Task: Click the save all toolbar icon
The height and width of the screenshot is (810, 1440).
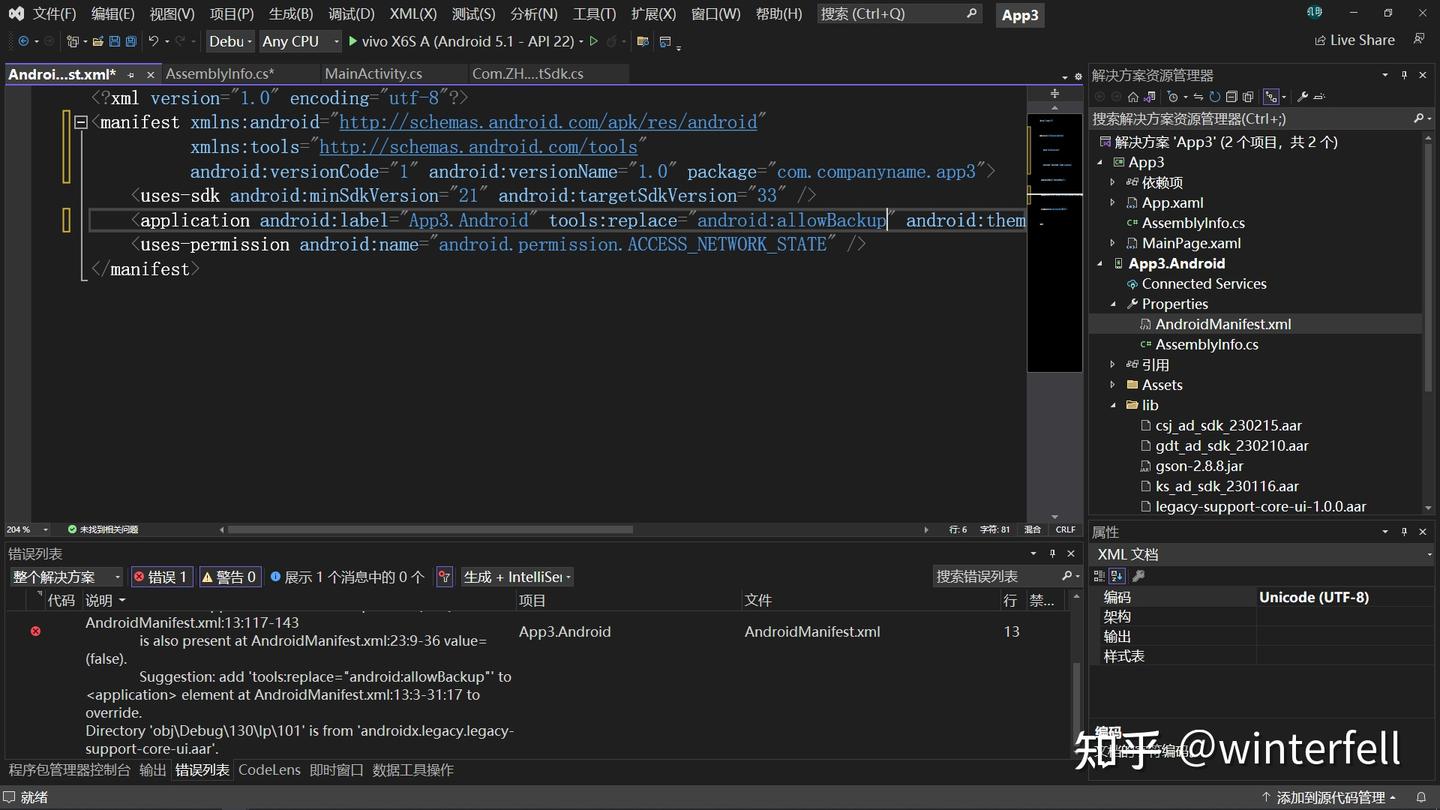Action: click(131, 41)
